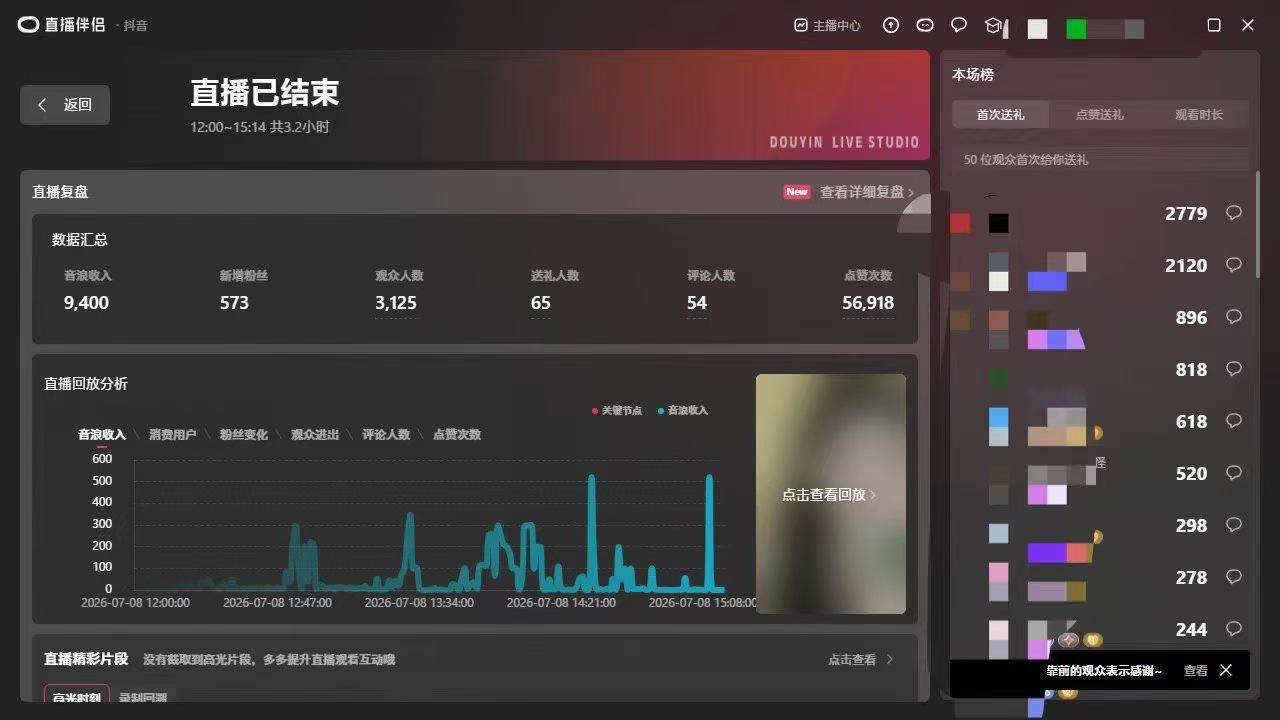Viewport: 1280px width, 720px height.
Task: Click the white avatar in title bar
Action: [x=1037, y=29]
